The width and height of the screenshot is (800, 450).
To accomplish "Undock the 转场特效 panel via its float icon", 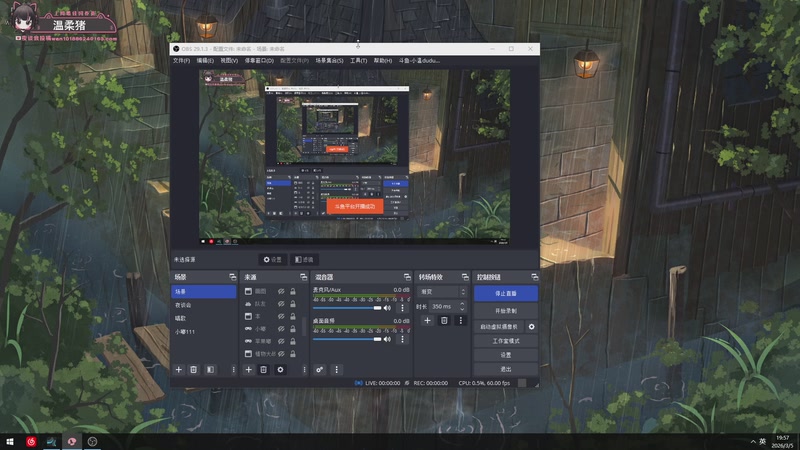I will (x=465, y=277).
